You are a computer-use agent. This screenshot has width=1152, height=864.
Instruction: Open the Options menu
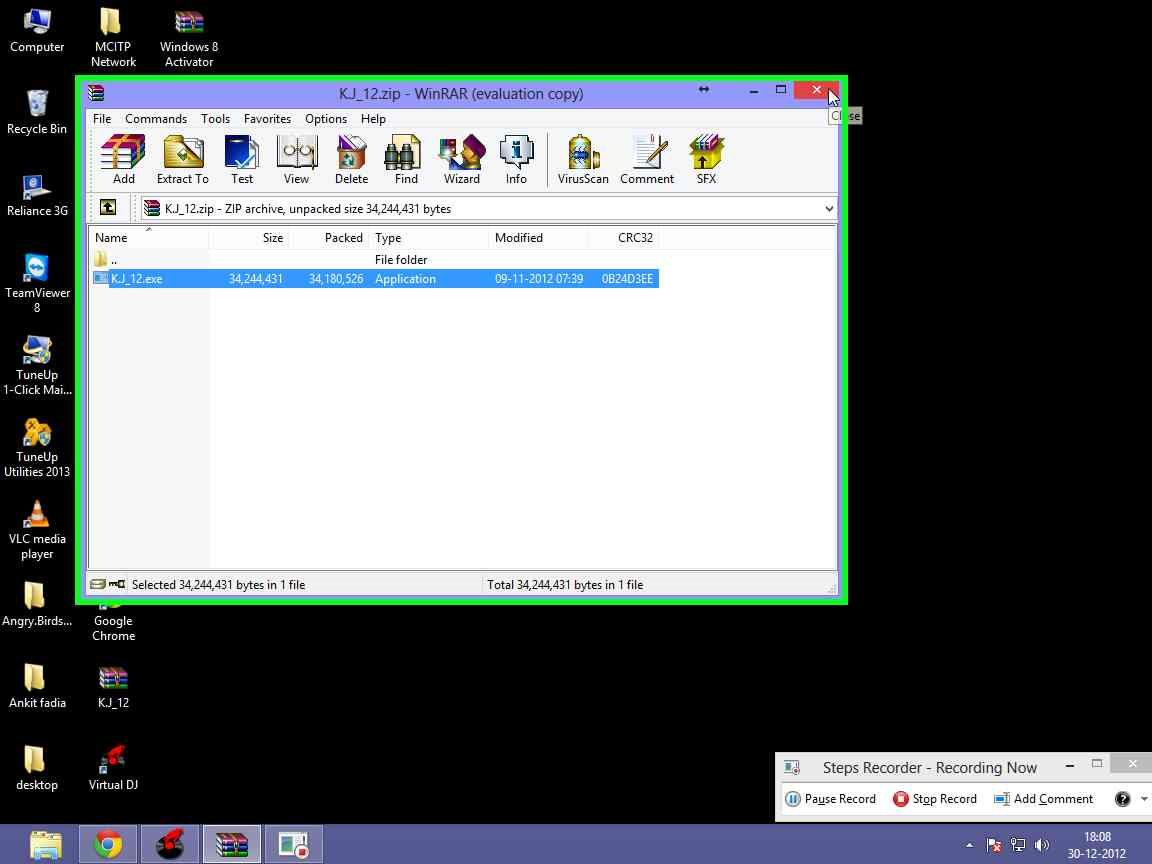coord(325,118)
